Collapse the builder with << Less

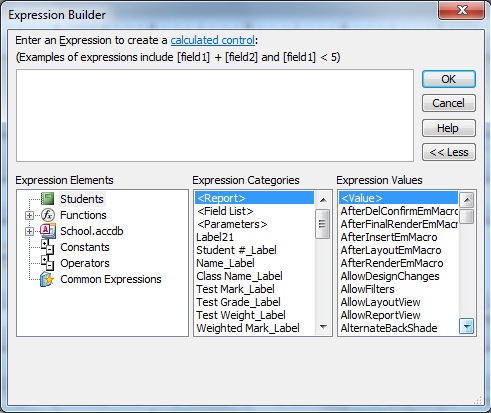pyautogui.click(x=449, y=152)
